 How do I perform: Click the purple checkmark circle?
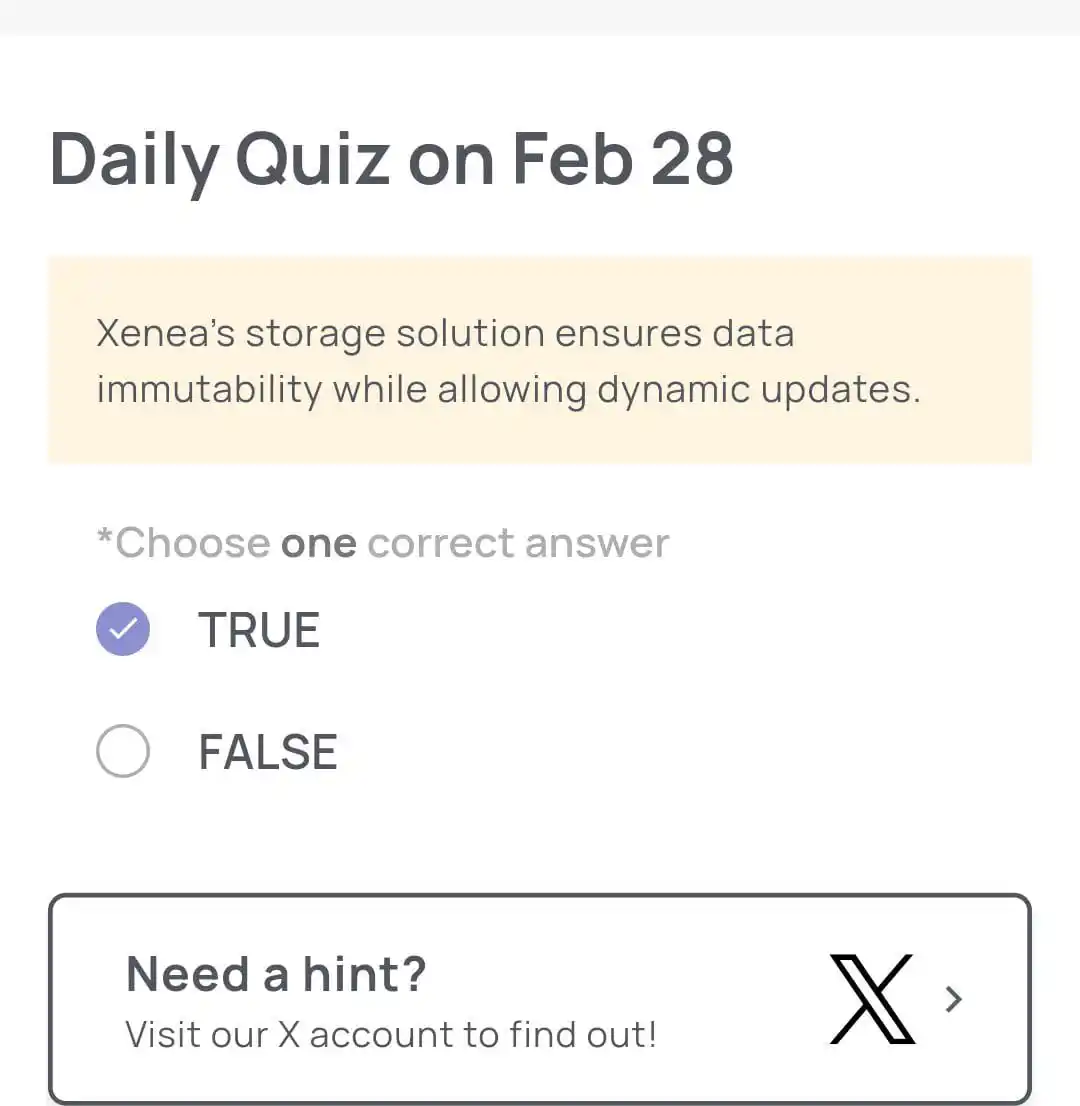pos(123,628)
